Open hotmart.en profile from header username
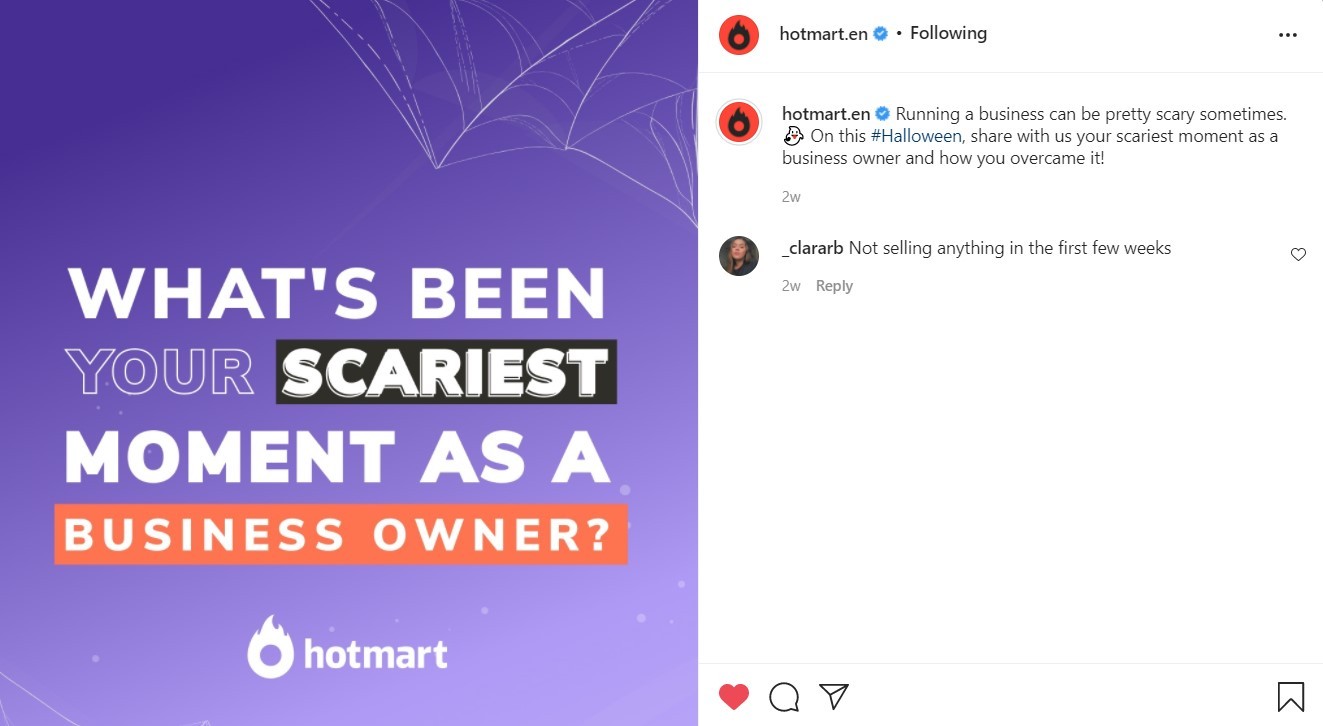 coord(824,33)
